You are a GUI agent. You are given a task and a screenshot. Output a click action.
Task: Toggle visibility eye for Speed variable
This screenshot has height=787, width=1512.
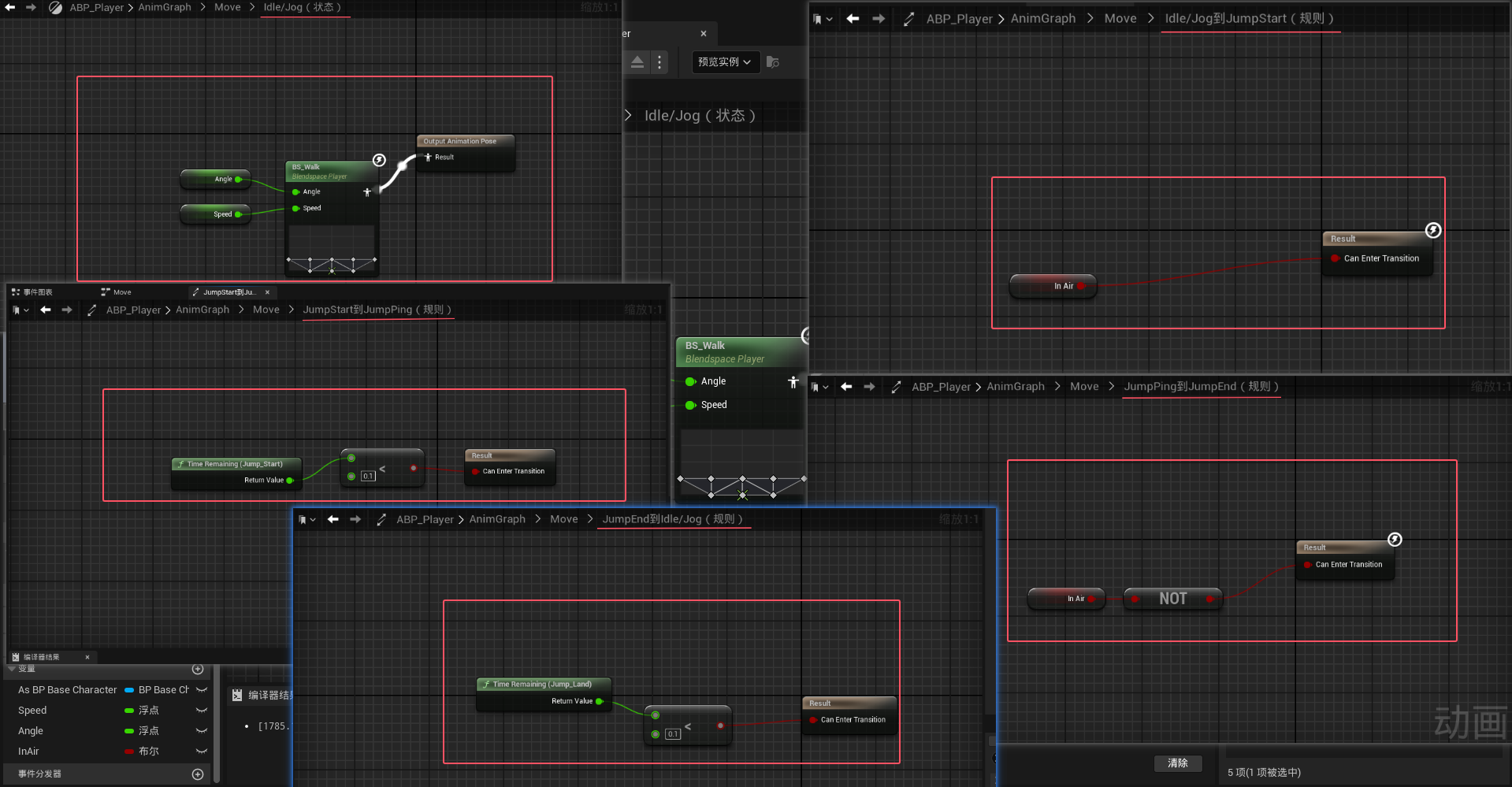click(202, 711)
